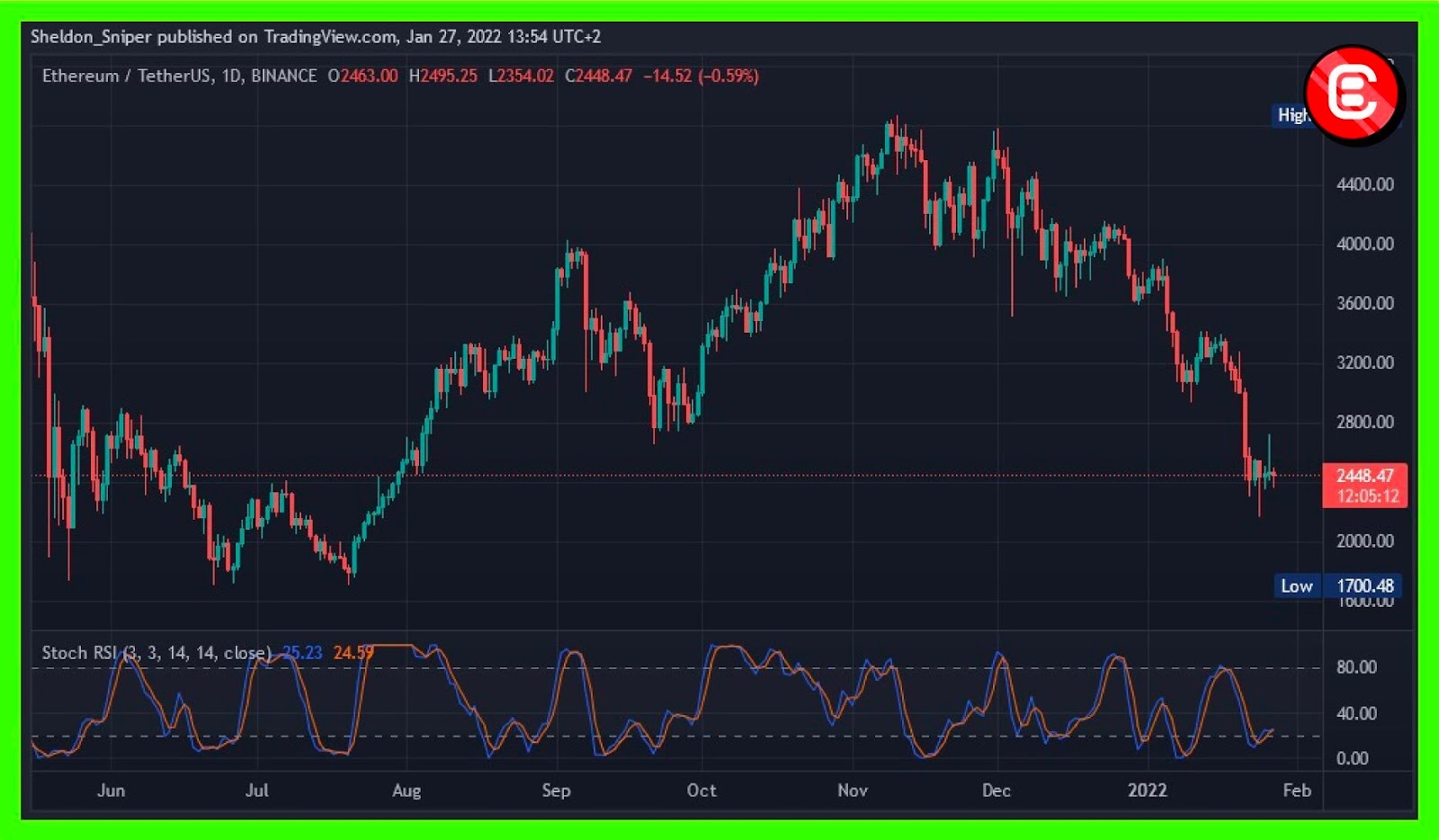Click the blue Stoch RSI value 25.23
The width and height of the screenshot is (1439, 840).
pyautogui.click(x=302, y=653)
